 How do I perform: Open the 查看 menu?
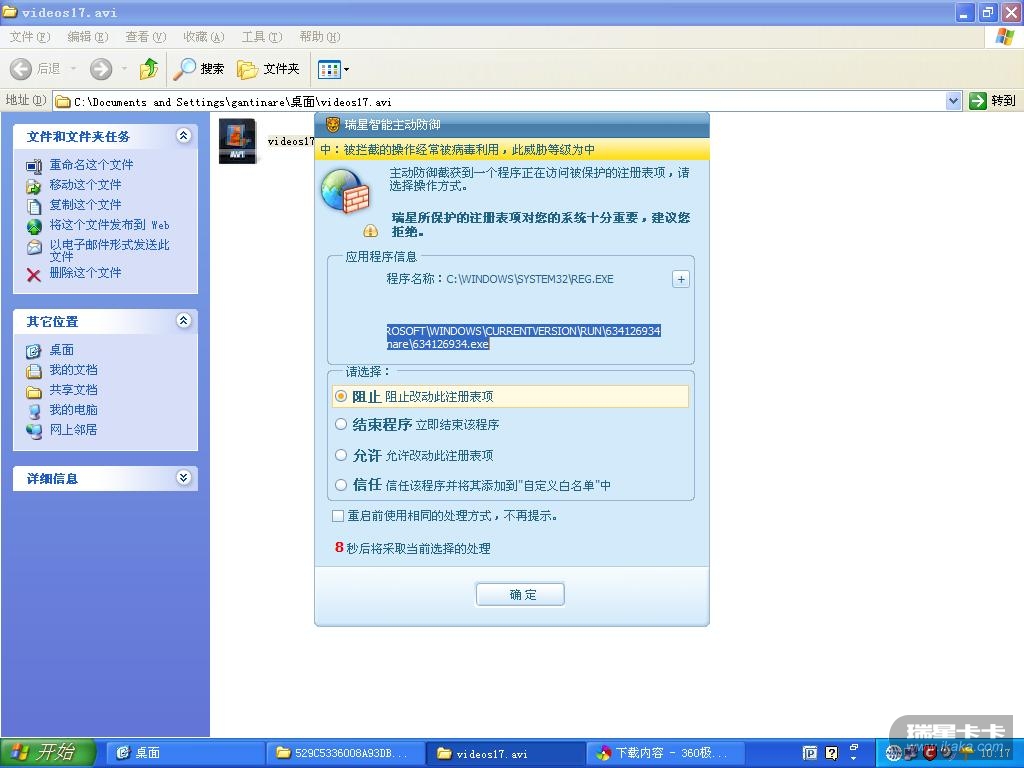pos(146,37)
